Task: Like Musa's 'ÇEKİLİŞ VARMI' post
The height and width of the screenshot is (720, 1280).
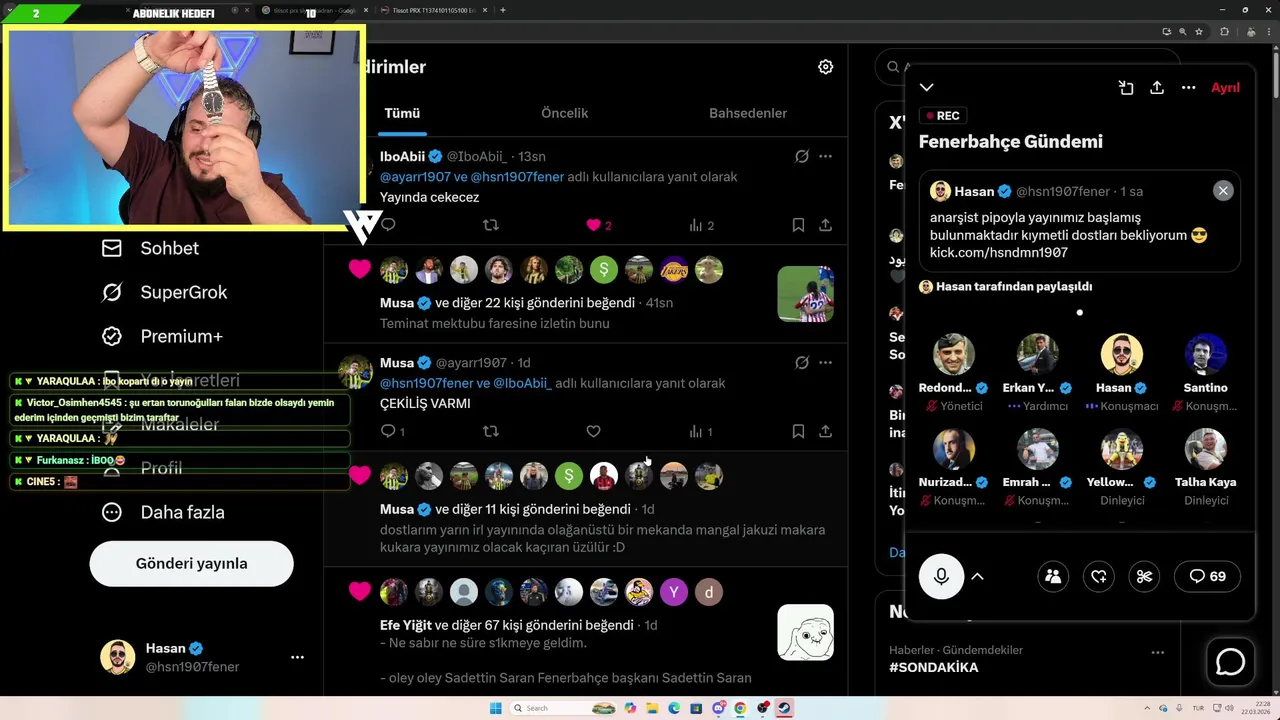Action: [x=593, y=431]
